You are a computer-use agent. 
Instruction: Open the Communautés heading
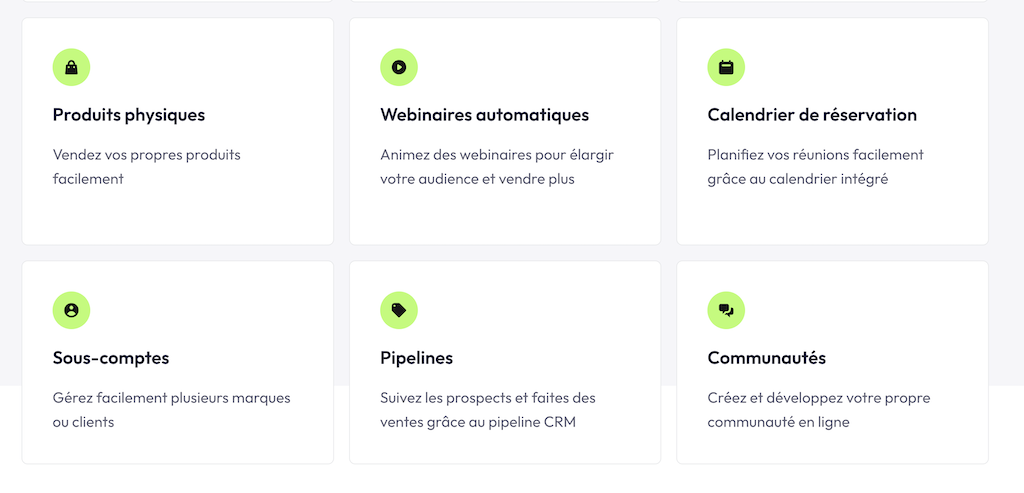(767, 358)
